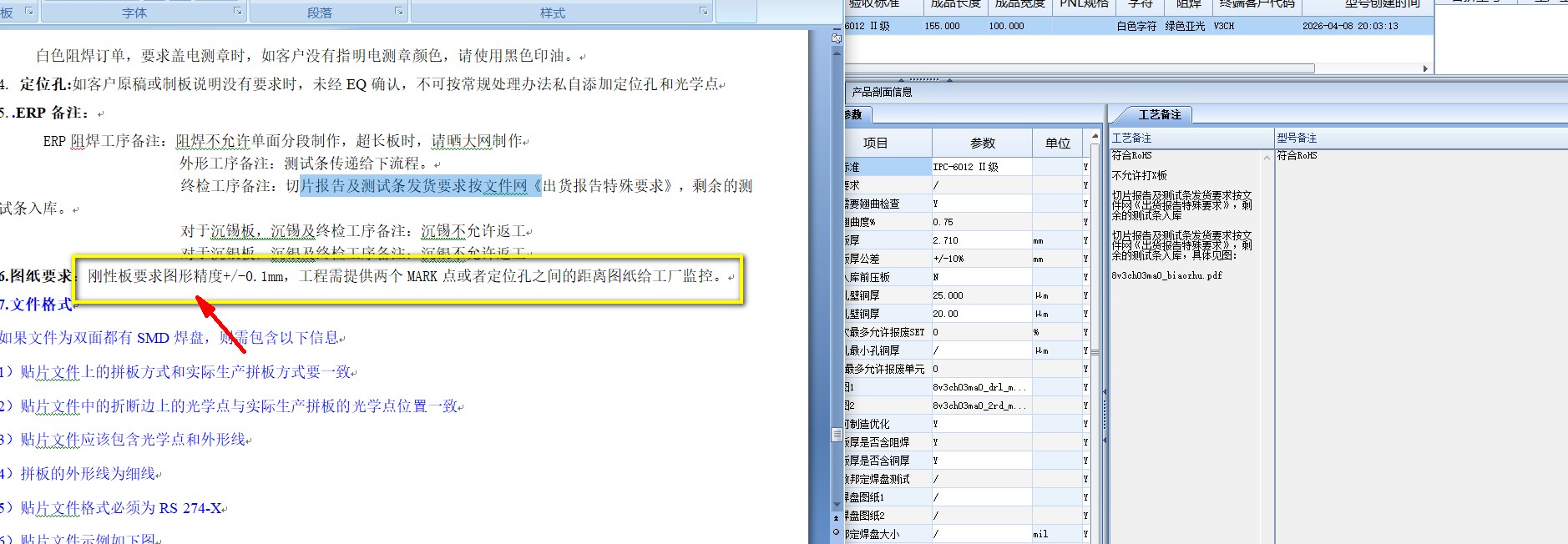The image size is (1568, 544).
Task: Select the unit cell mil
Action: [1057, 534]
